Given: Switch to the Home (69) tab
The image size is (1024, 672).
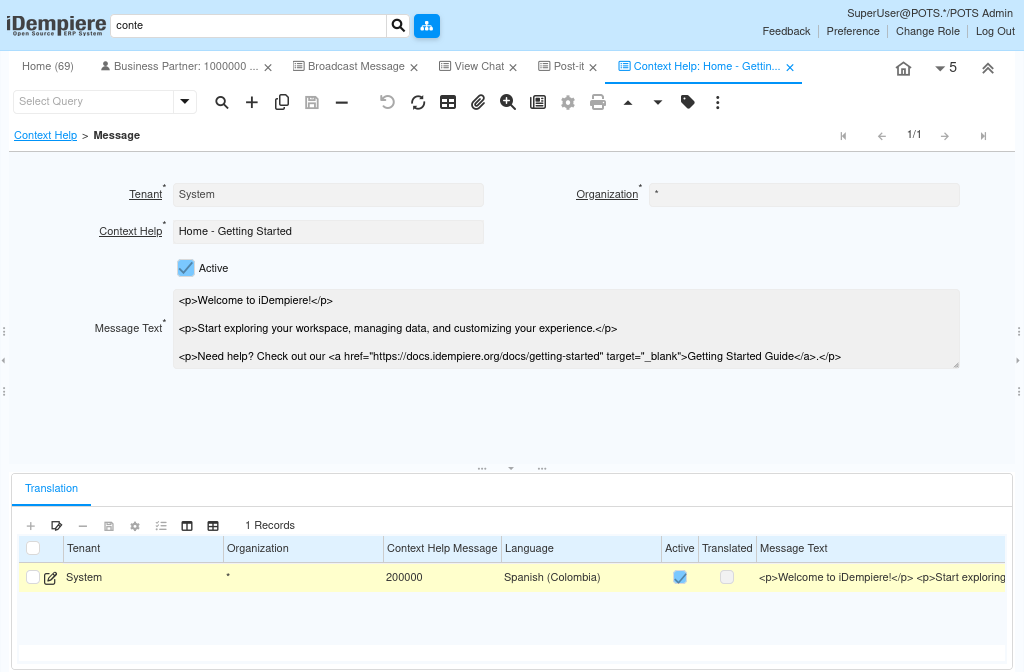Looking at the screenshot, I should click(48, 67).
